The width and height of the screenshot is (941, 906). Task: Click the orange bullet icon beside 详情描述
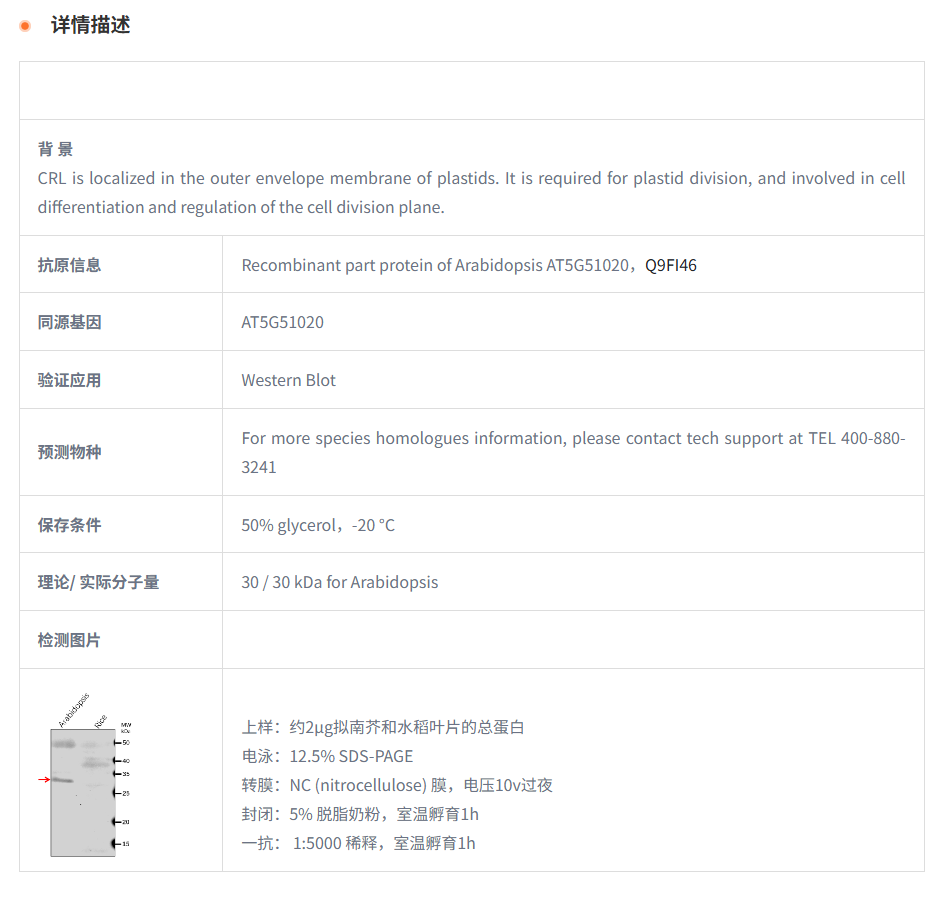pyautogui.click(x=25, y=26)
